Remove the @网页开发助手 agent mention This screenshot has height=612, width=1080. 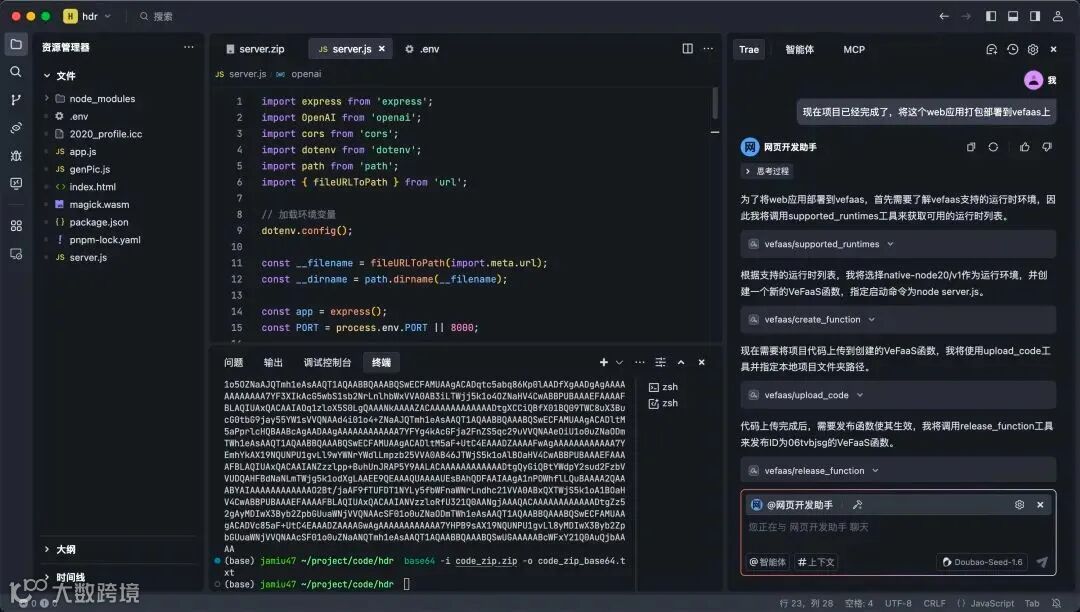point(1040,505)
